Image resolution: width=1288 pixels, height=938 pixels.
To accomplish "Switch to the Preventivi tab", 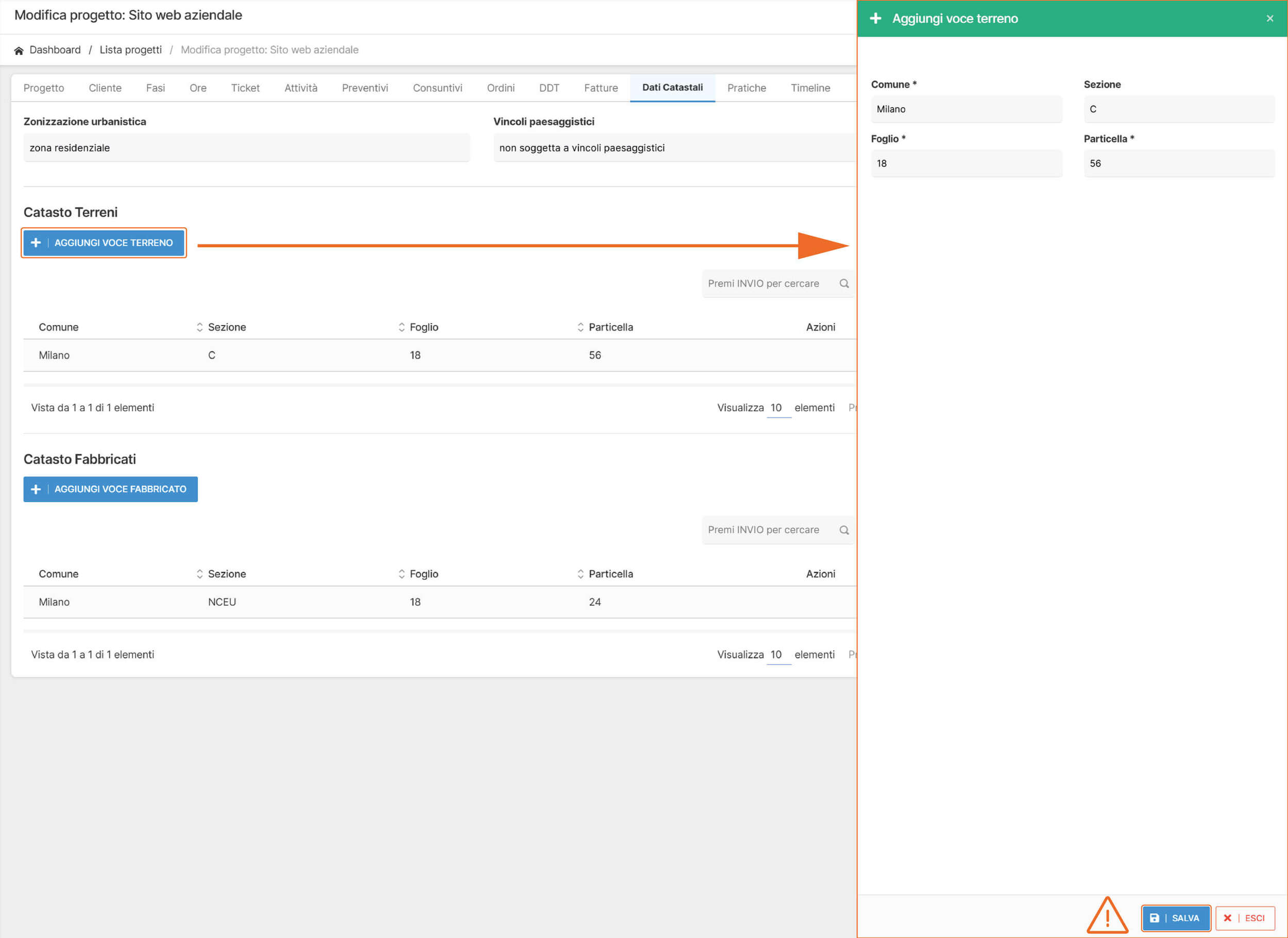I will pyautogui.click(x=365, y=88).
